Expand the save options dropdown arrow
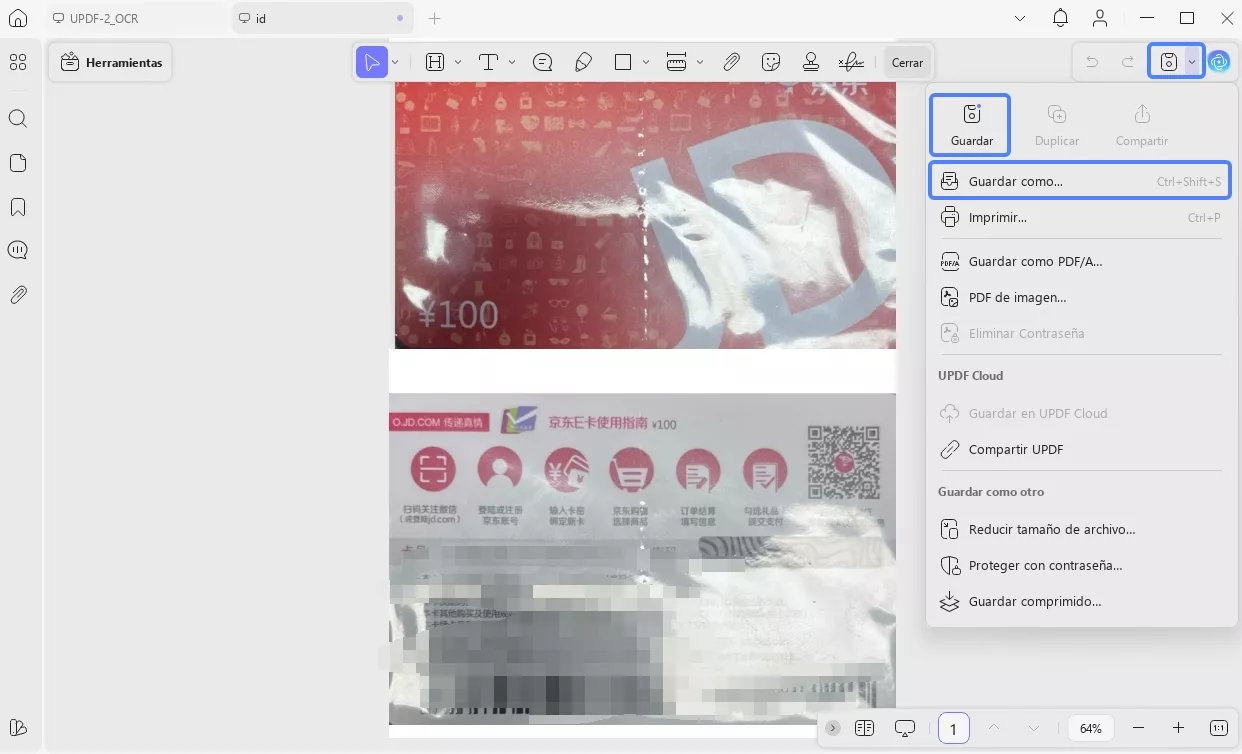Image resolution: width=1242 pixels, height=754 pixels. (x=1192, y=62)
